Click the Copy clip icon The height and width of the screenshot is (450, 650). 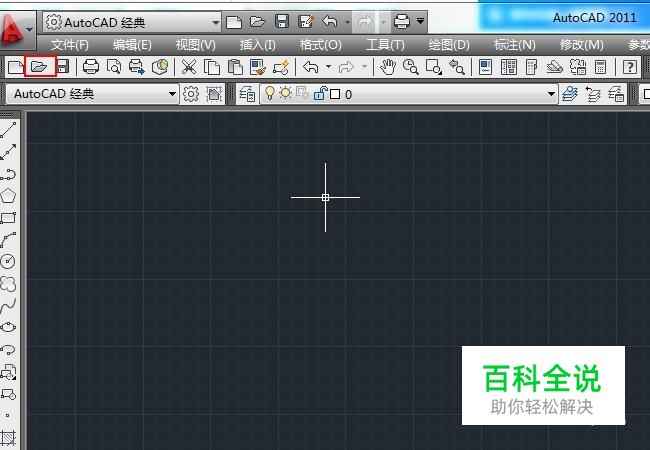[x=212, y=67]
